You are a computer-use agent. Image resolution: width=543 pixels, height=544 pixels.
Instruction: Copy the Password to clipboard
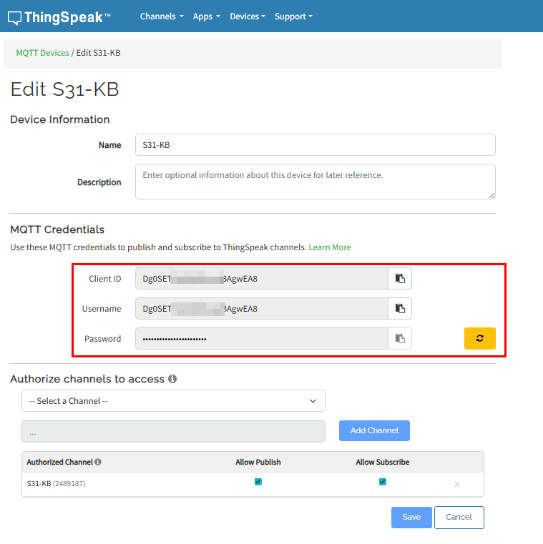[x=400, y=338]
